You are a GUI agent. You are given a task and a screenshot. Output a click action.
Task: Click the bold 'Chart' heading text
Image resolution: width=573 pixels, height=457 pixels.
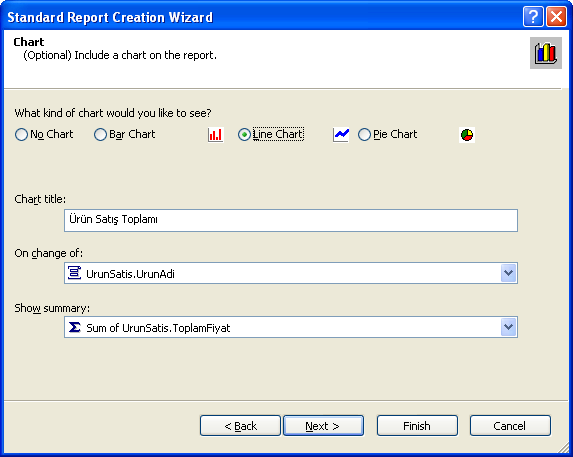(29, 42)
